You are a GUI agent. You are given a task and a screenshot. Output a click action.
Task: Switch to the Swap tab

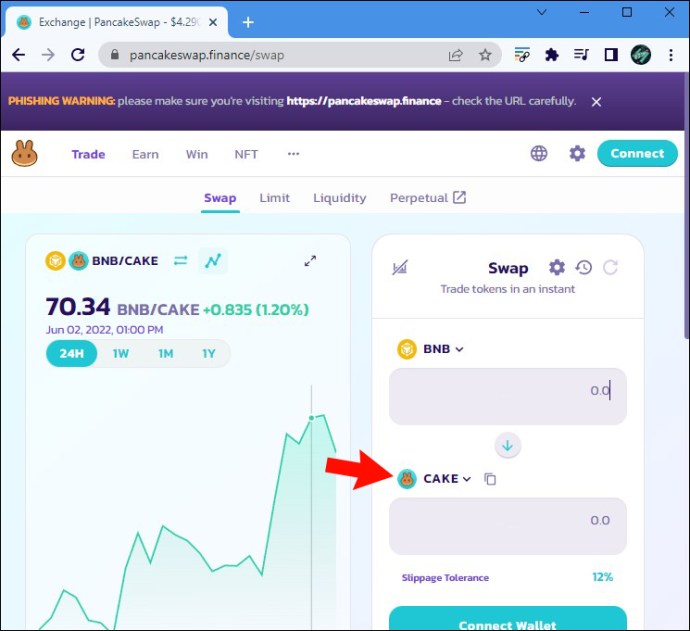pyautogui.click(x=220, y=198)
